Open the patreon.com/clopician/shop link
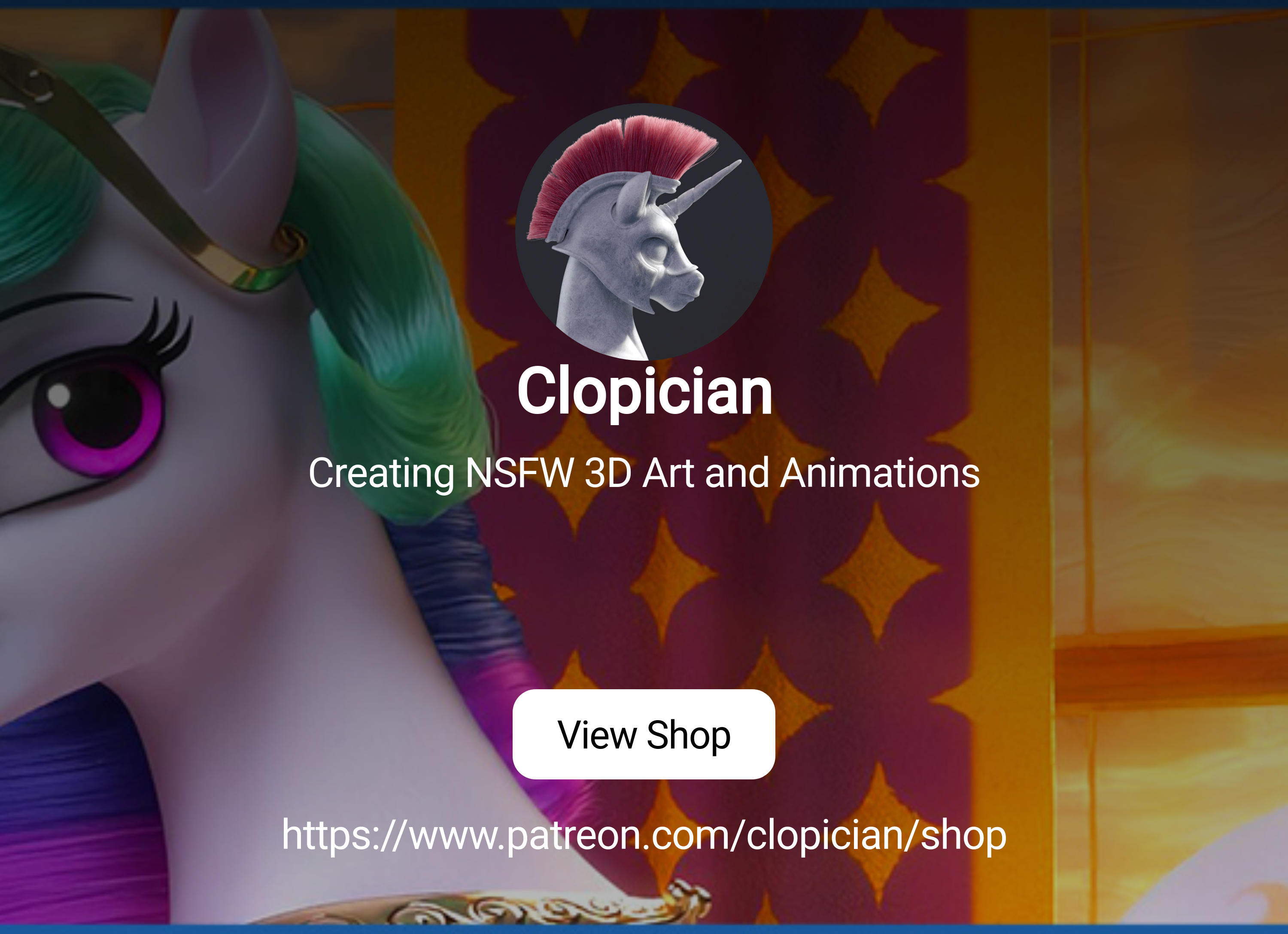 click(x=644, y=835)
